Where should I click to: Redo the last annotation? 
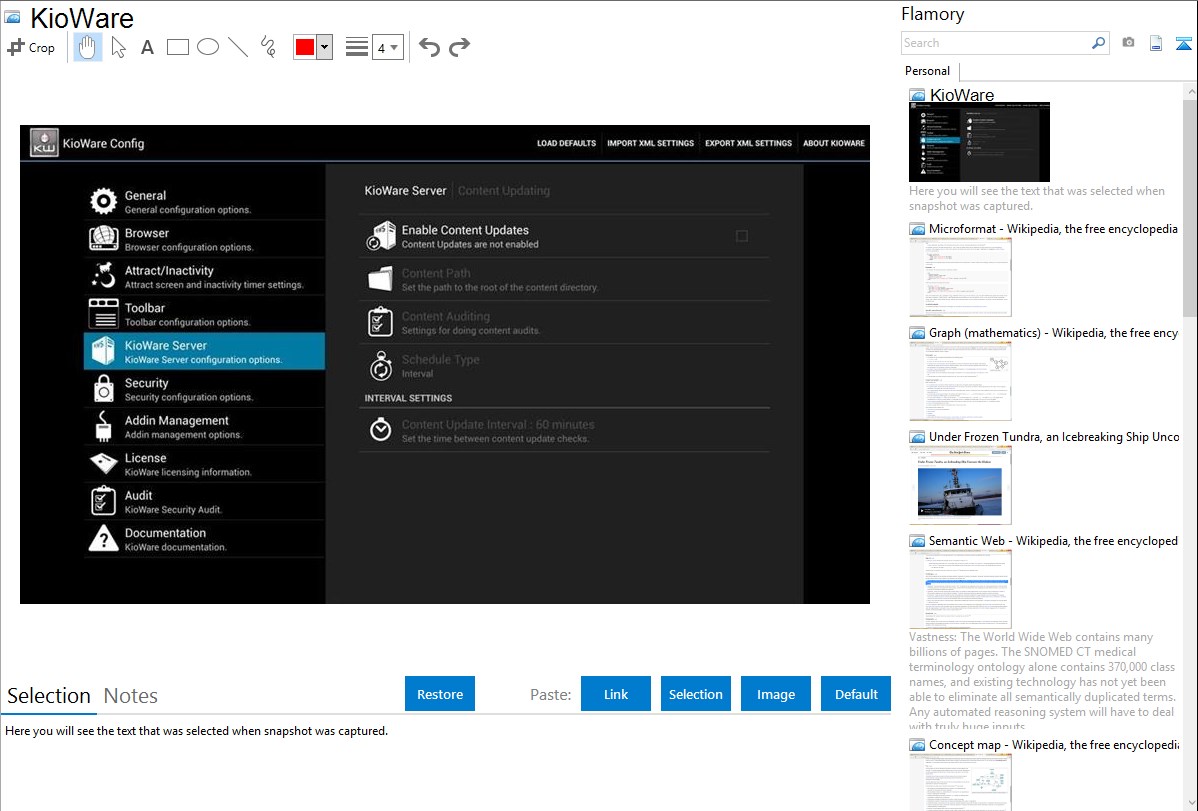[x=459, y=47]
